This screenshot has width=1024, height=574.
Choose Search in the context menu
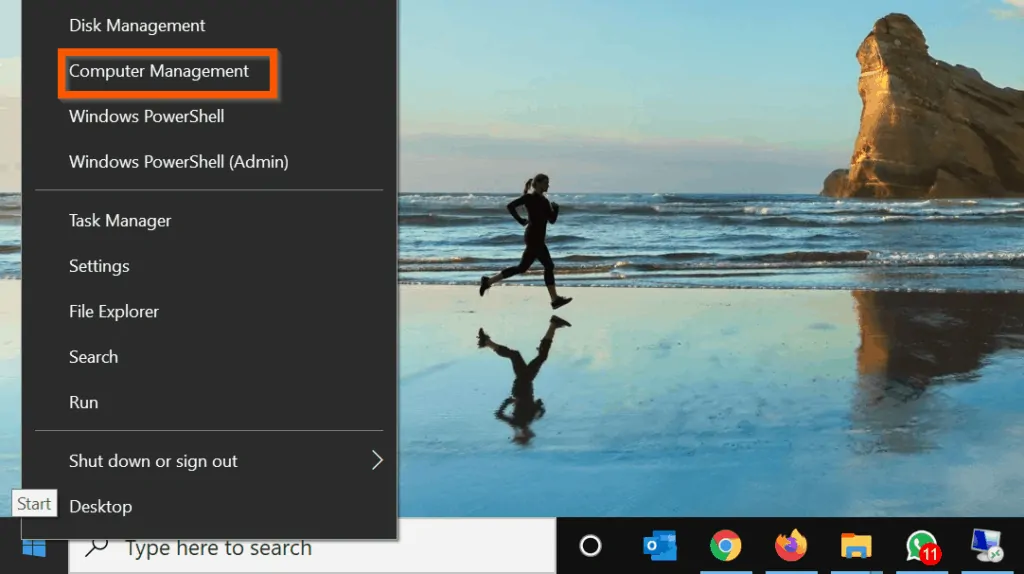209,357
